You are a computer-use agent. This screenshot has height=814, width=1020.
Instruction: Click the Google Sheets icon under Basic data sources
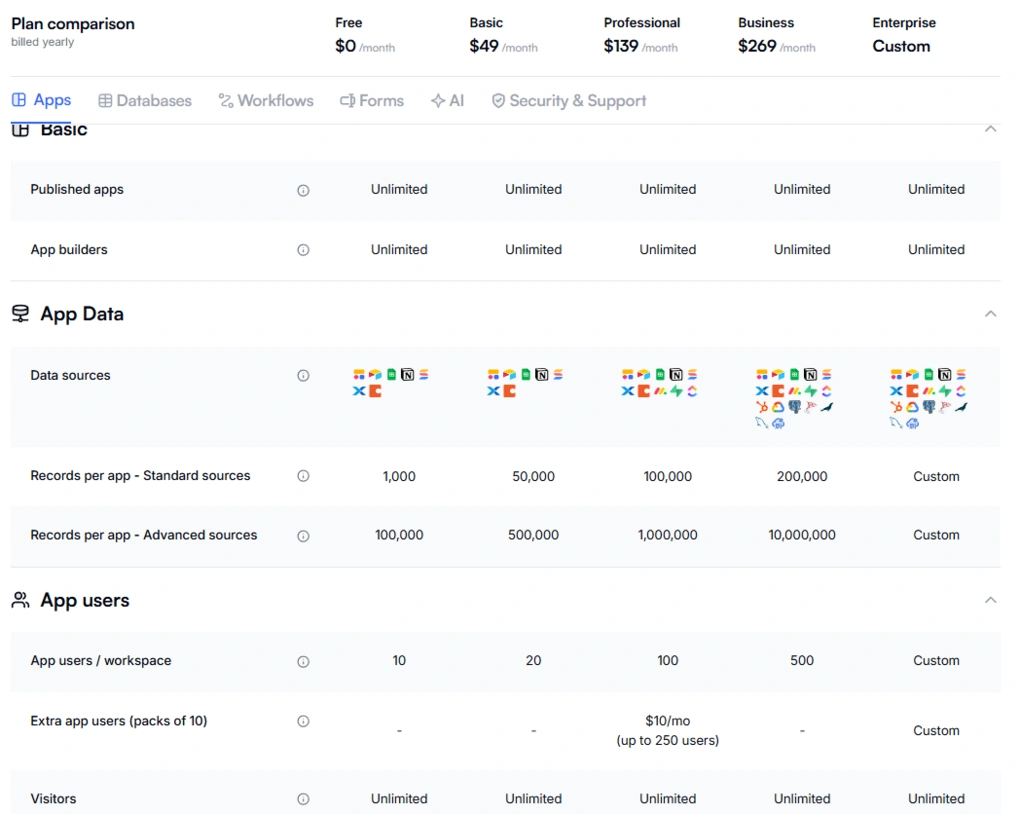(x=524, y=374)
